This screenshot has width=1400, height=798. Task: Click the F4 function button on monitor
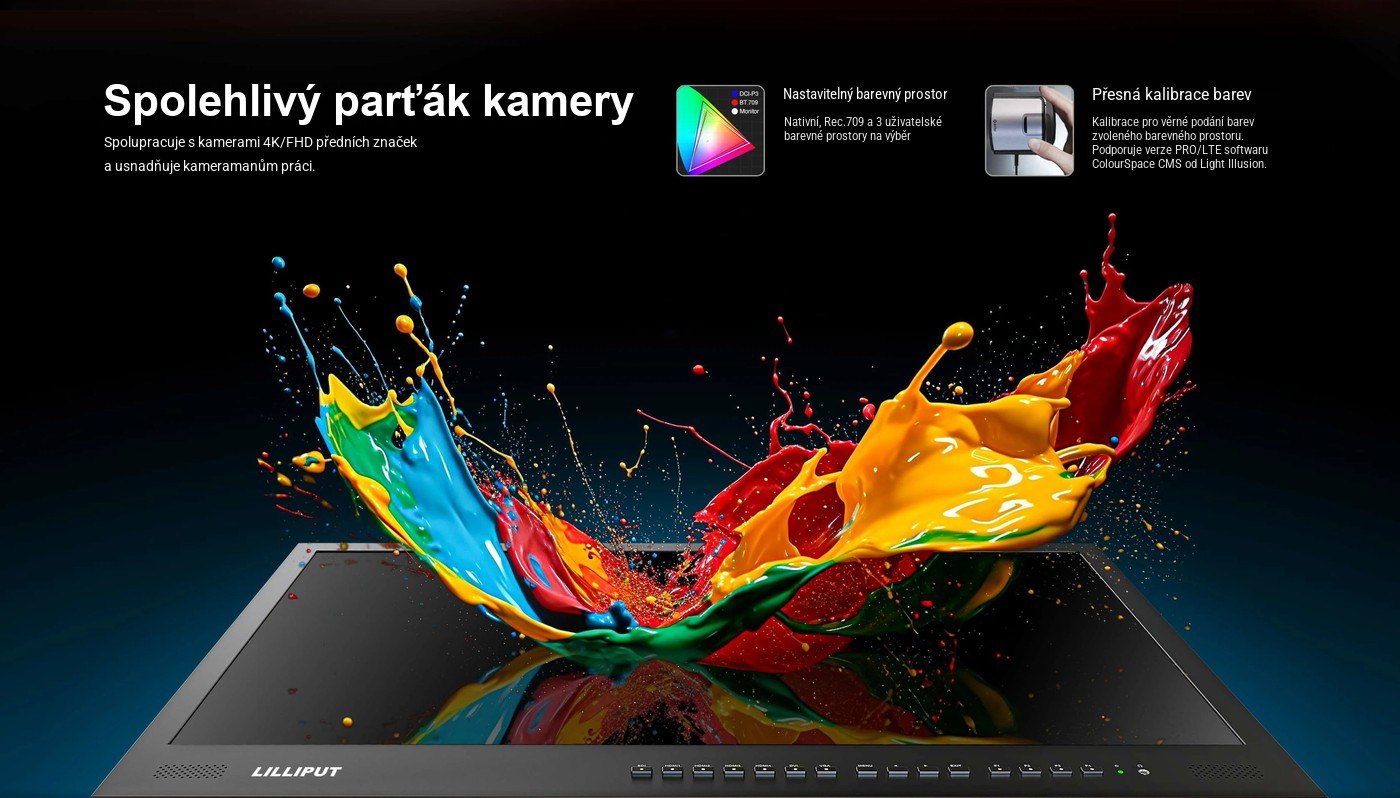pyautogui.click(x=1091, y=771)
